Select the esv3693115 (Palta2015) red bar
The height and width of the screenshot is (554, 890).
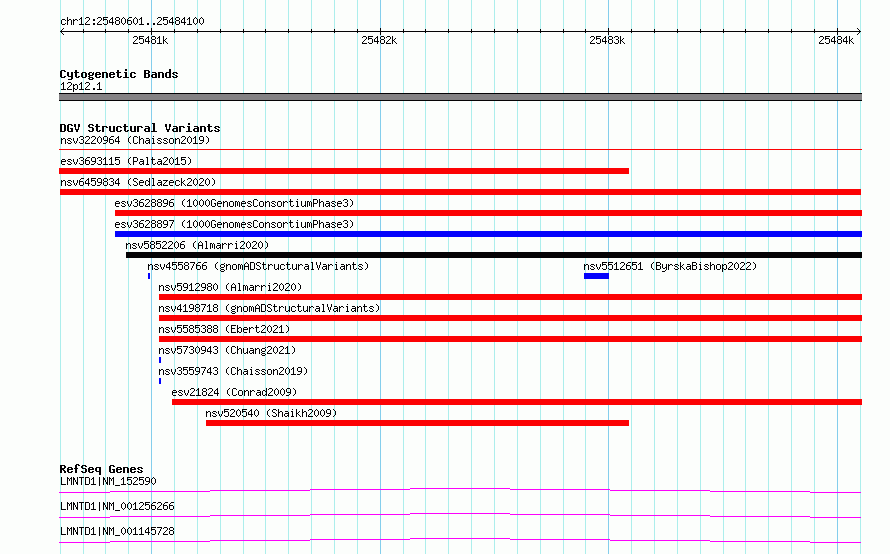click(x=344, y=171)
